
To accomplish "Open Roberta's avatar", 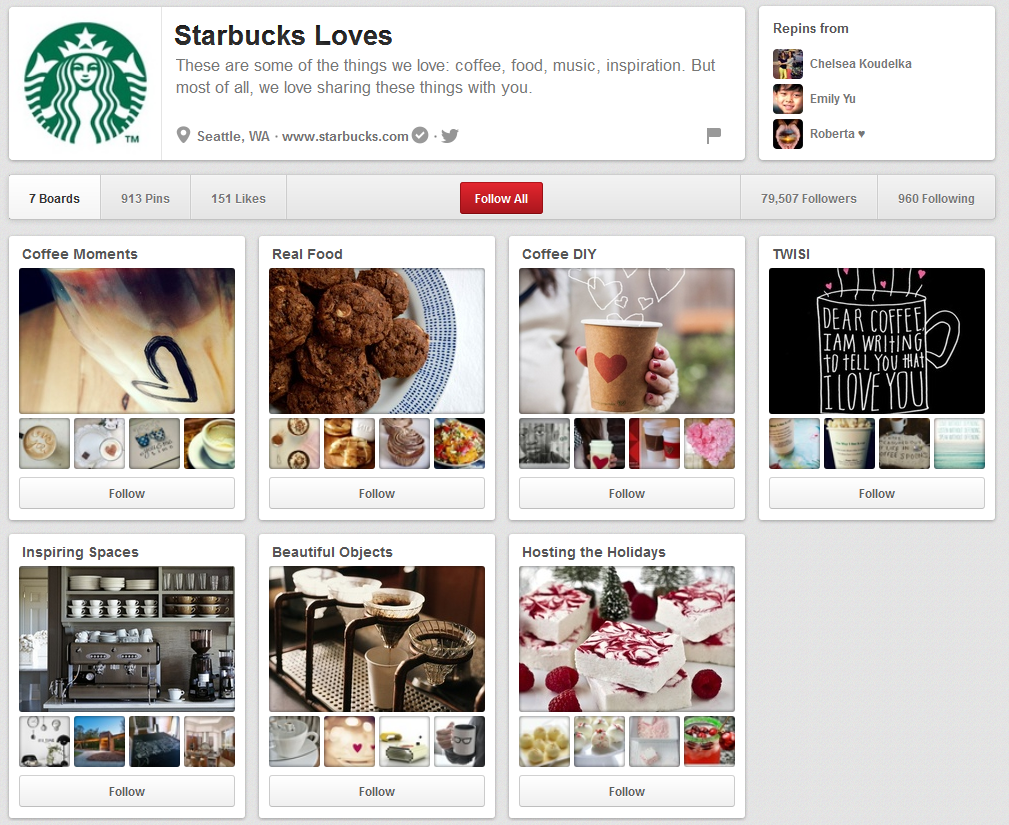I will coord(788,134).
